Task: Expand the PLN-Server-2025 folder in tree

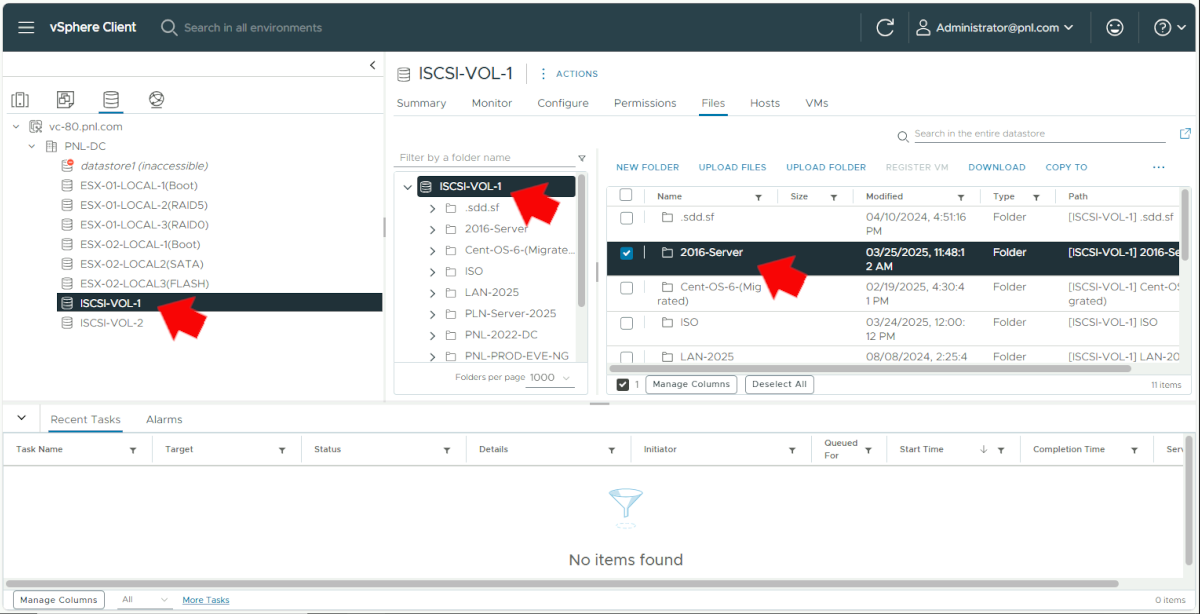Action: 432,314
